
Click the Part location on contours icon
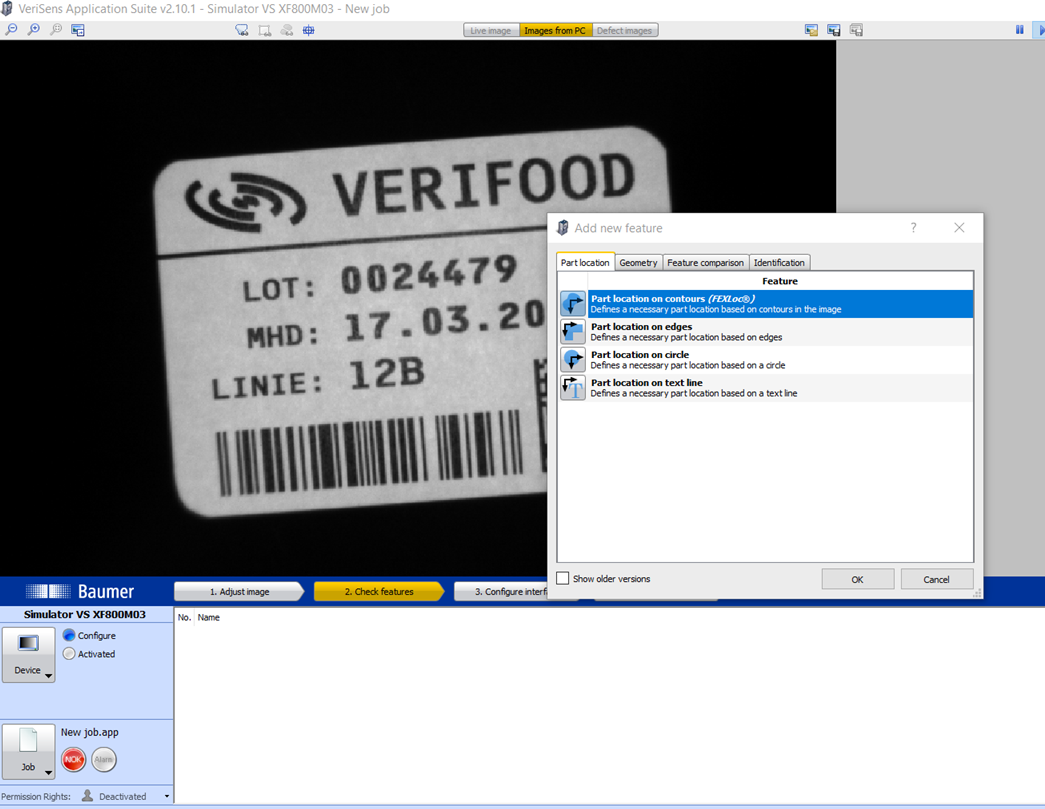572,304
